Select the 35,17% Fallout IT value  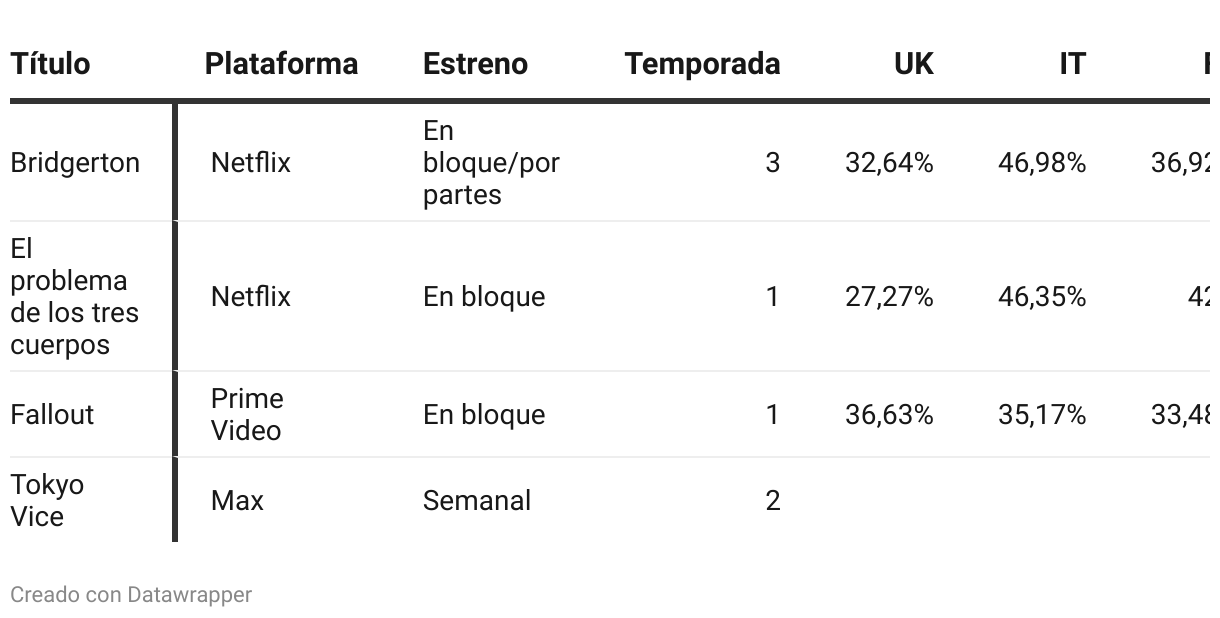1042,415
